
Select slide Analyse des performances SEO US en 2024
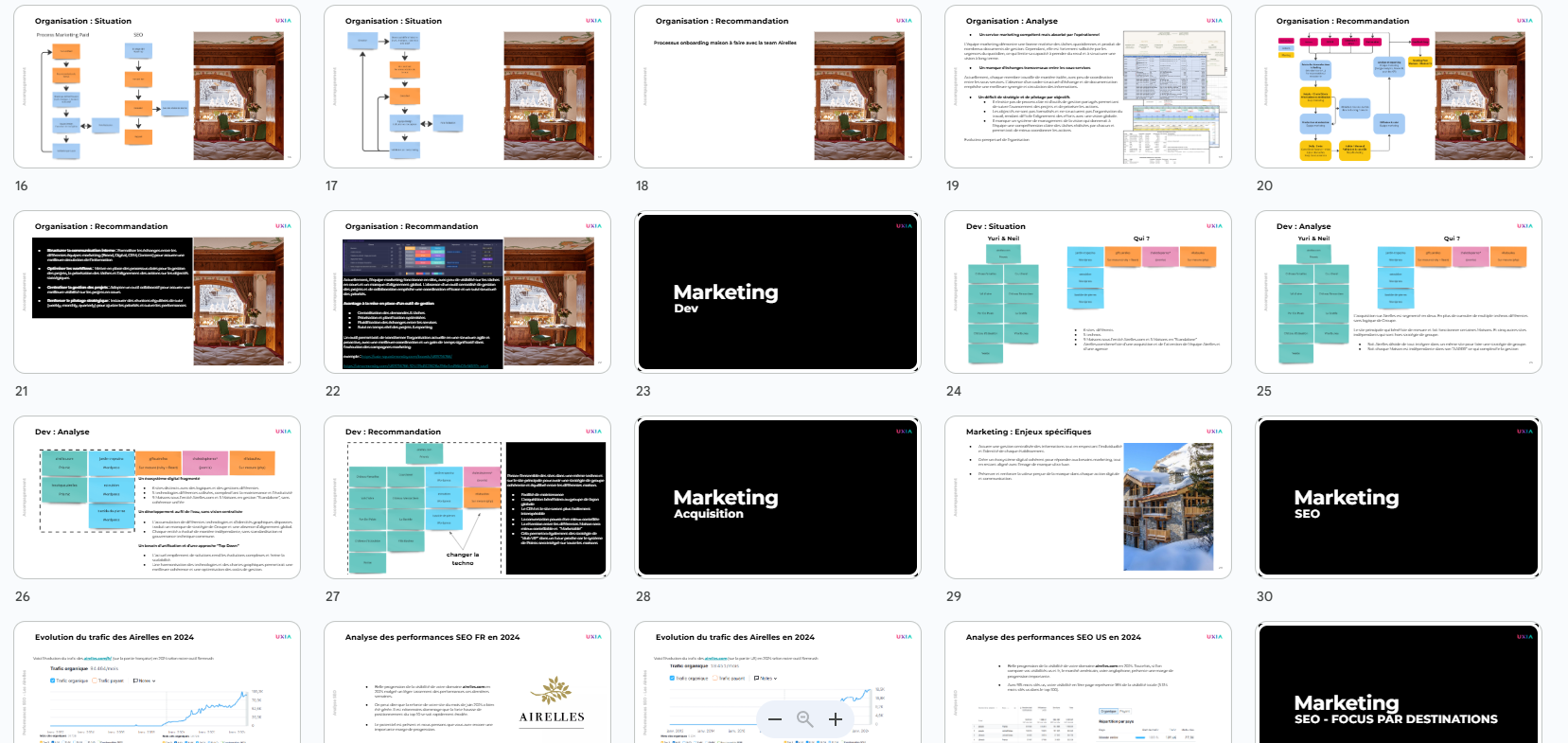coord(1088,682)
